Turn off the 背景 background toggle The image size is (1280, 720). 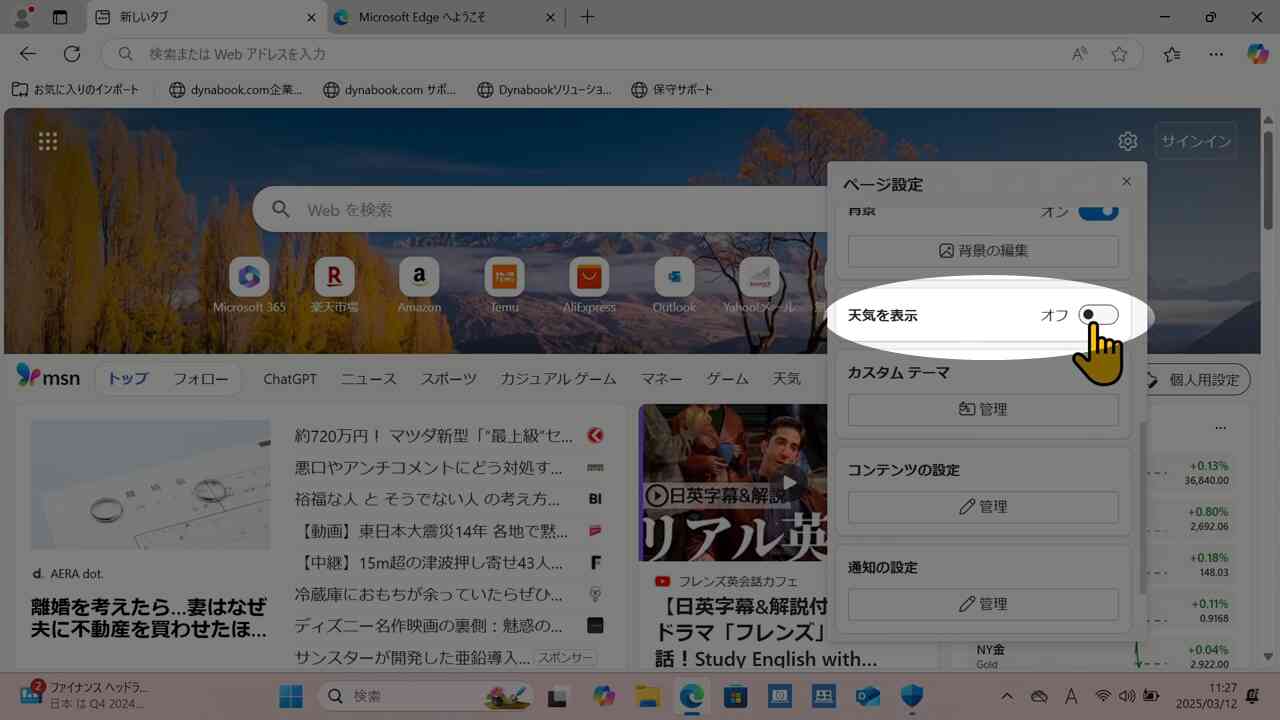[1097, 211]
